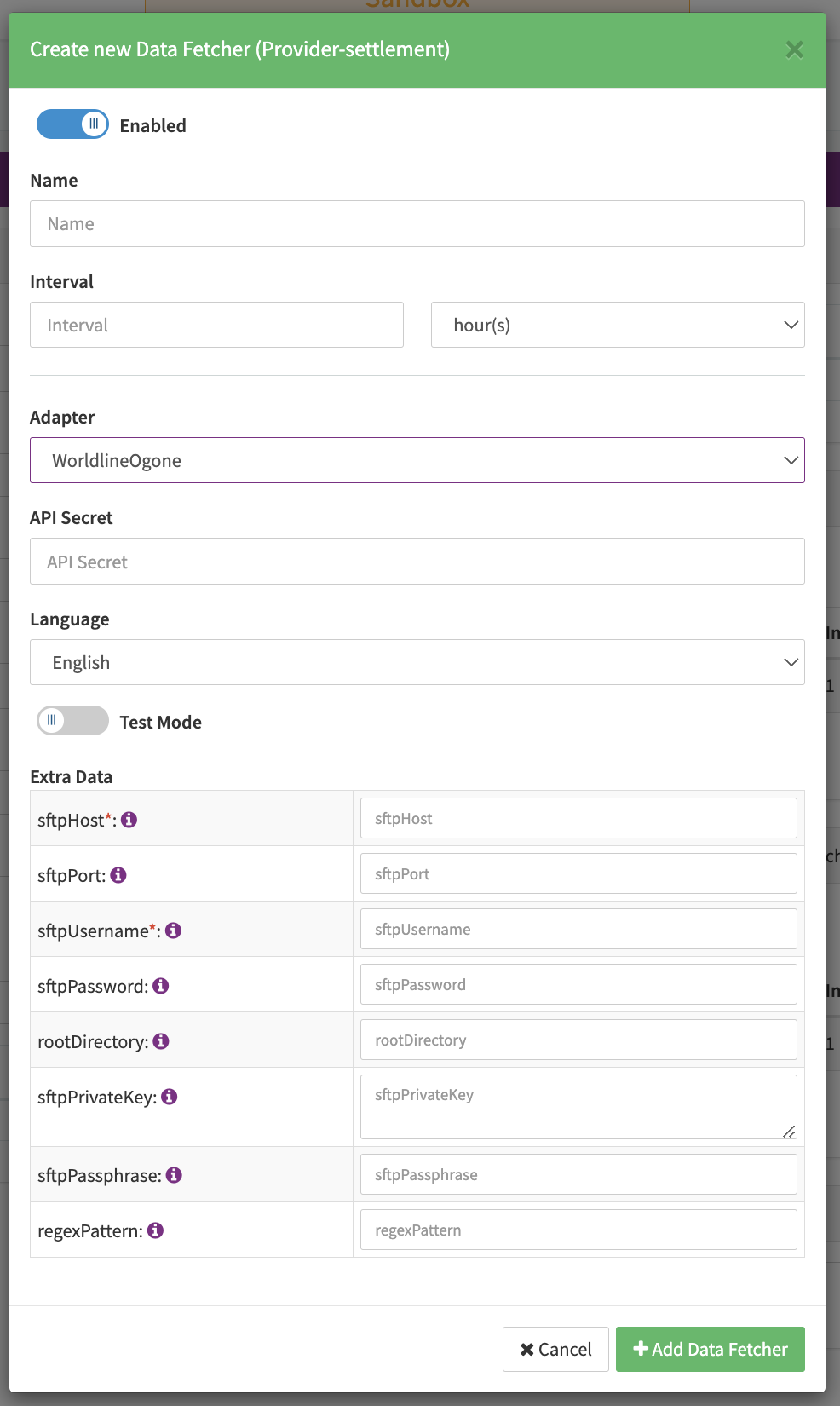Click the sftpPrivateKey text area
Viewport: 840px width, 1406px height.
pyautogui.click(x=578, y=1106)
